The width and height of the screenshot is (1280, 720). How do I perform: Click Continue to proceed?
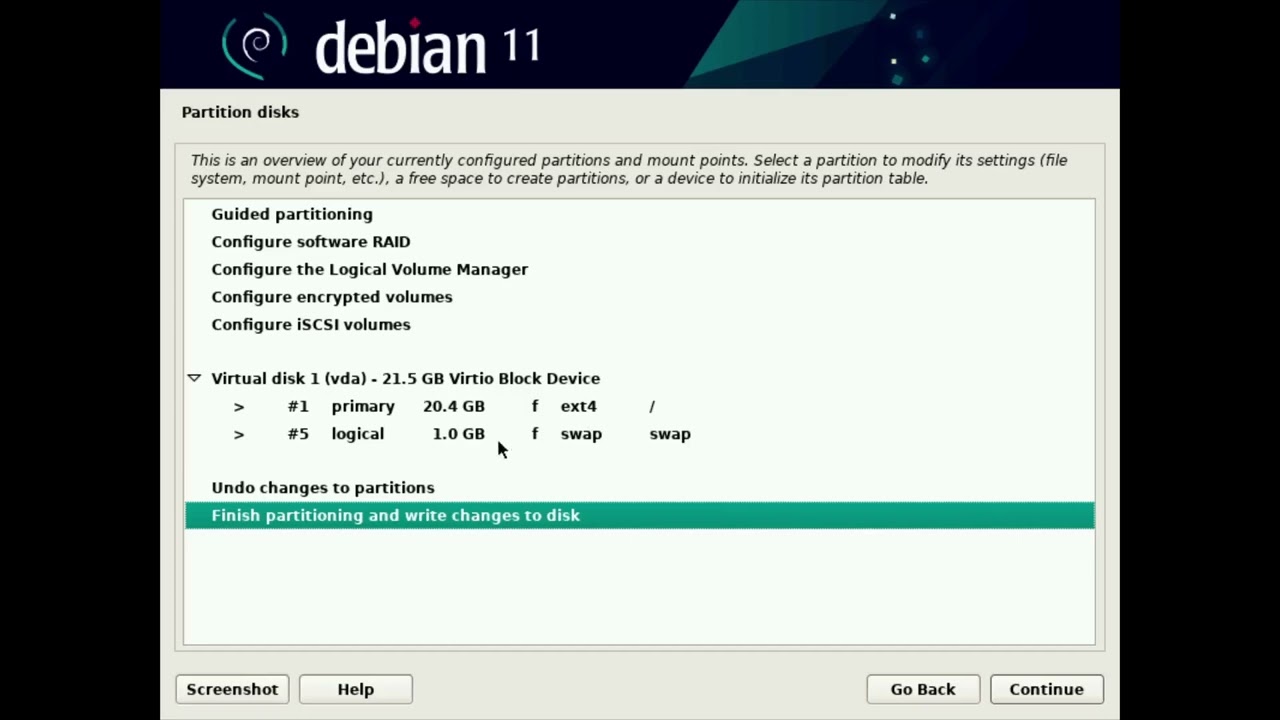(1046, 689)
